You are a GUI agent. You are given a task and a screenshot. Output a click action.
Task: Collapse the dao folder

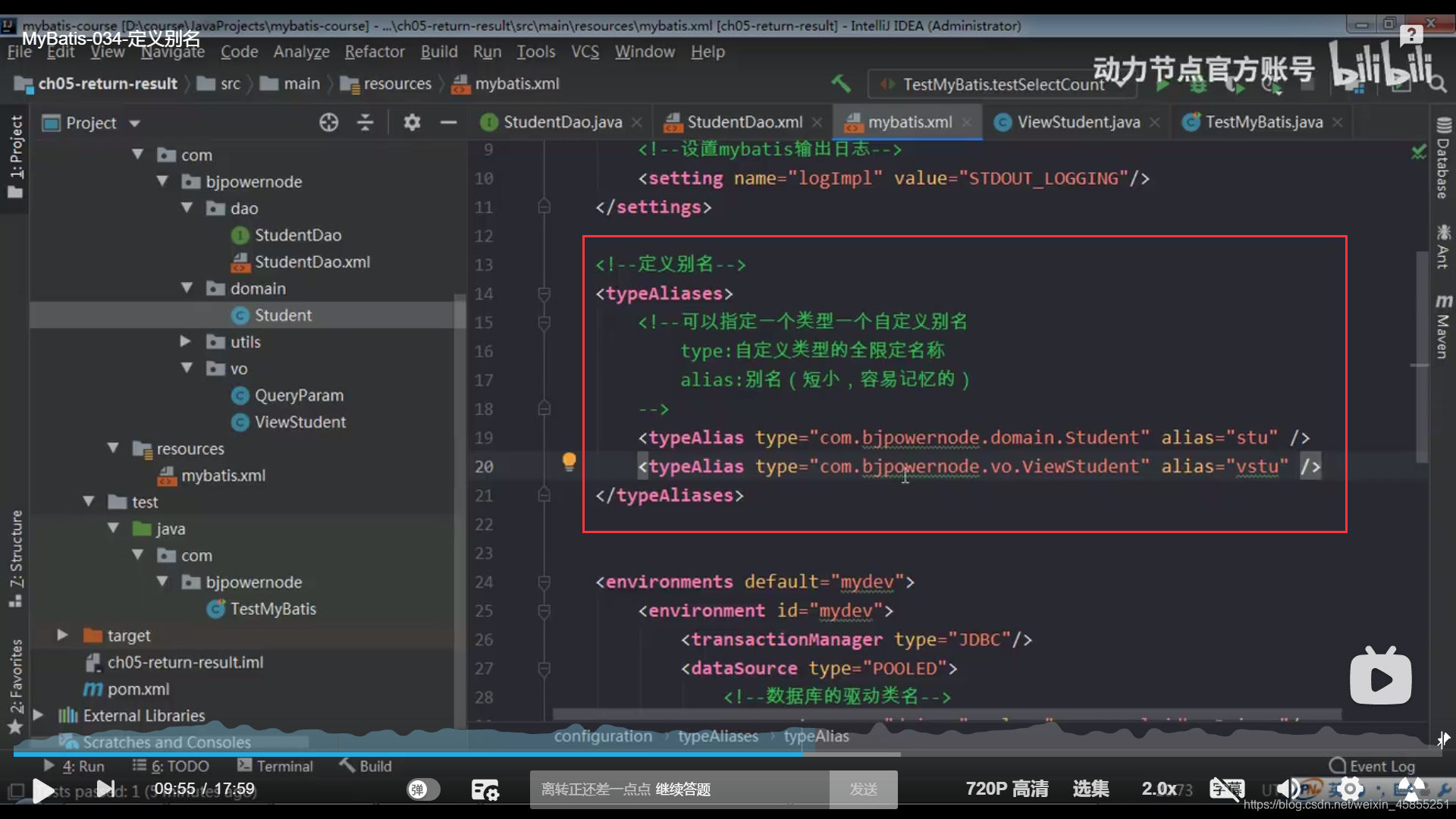point(187,207)
